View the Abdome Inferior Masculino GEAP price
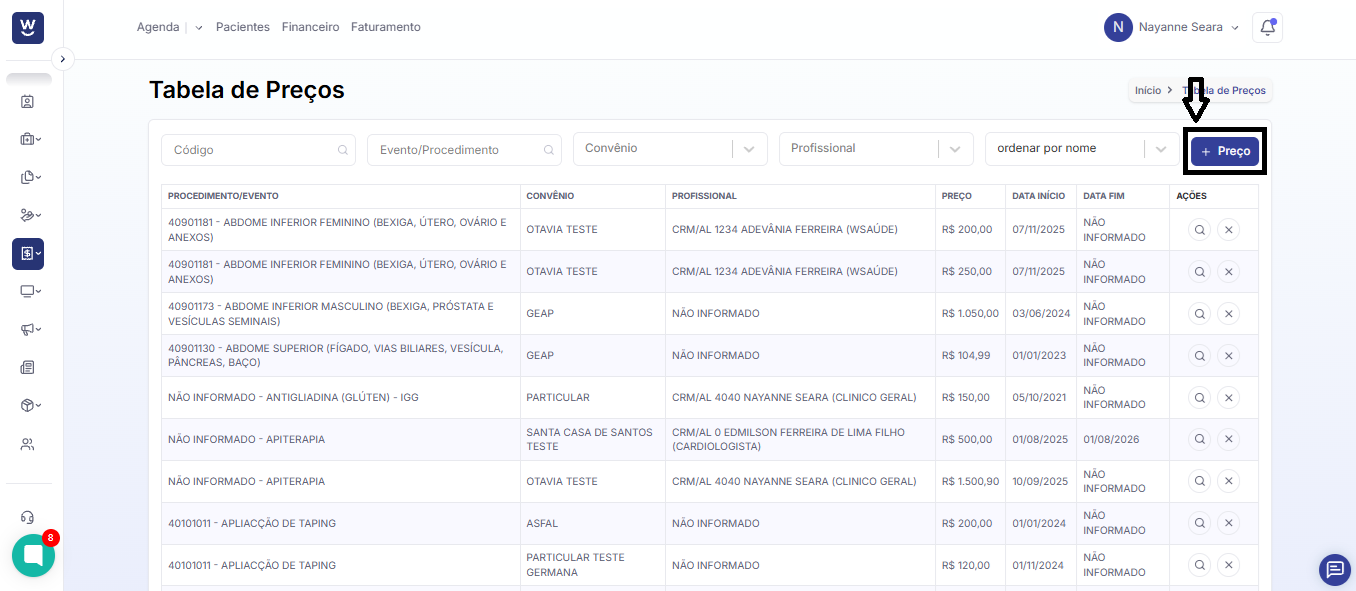The image size is (1356, 591). [x=1199, y=314]
